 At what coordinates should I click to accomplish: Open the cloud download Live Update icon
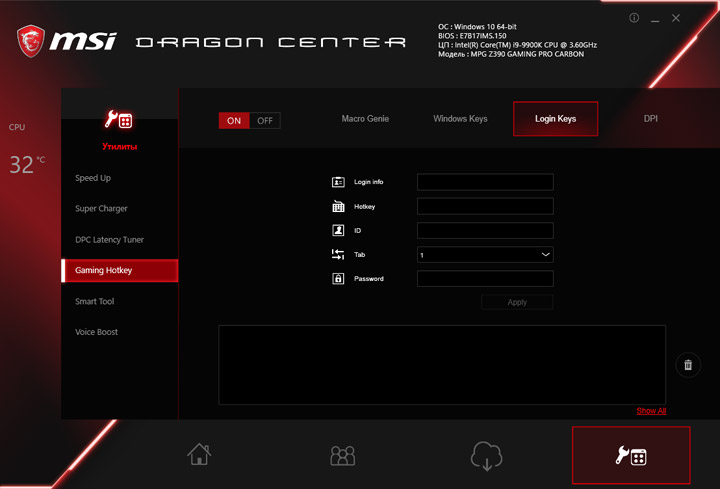click(486, 456)
